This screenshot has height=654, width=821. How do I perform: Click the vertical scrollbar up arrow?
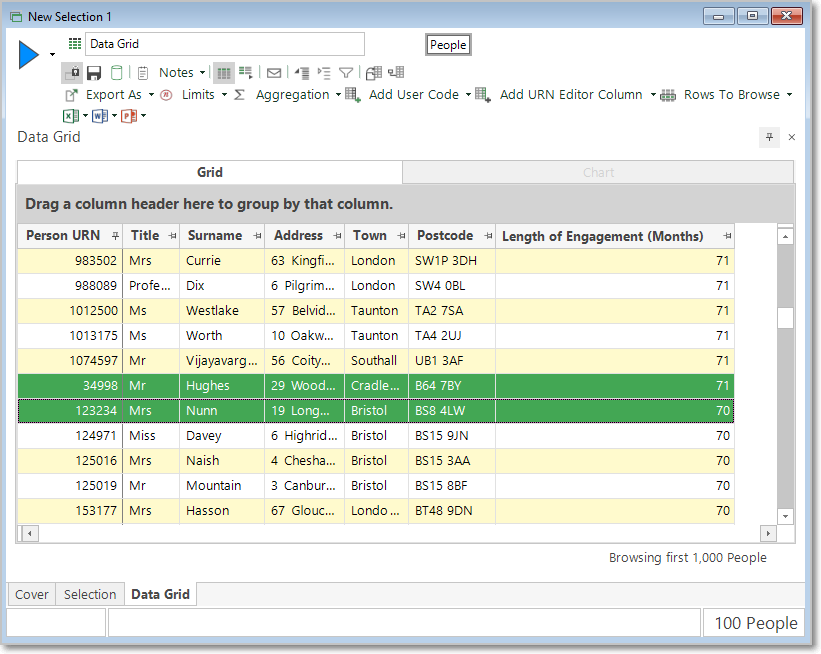click(785, 237)
